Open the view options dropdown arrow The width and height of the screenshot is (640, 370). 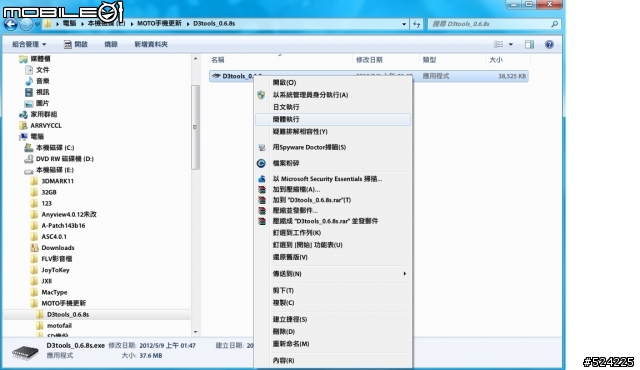pyautogui.click(x=511, y=44)
